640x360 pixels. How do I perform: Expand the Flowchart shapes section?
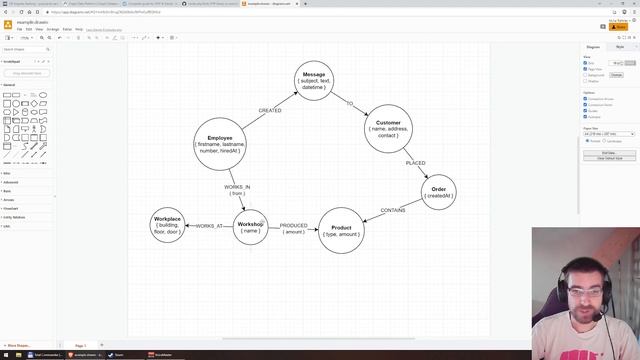pos(11,209)
